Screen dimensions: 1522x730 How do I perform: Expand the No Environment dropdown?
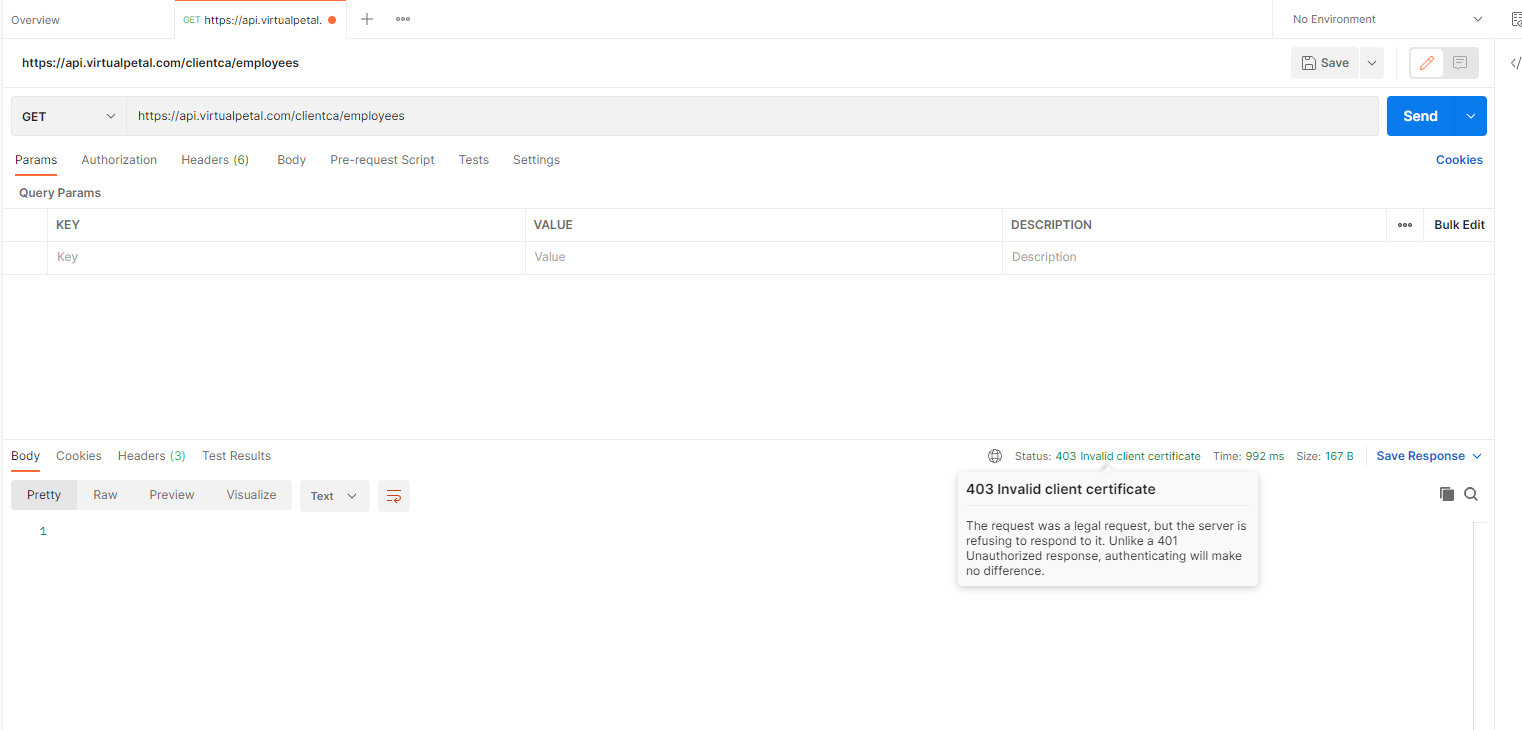coord(1388,19)
